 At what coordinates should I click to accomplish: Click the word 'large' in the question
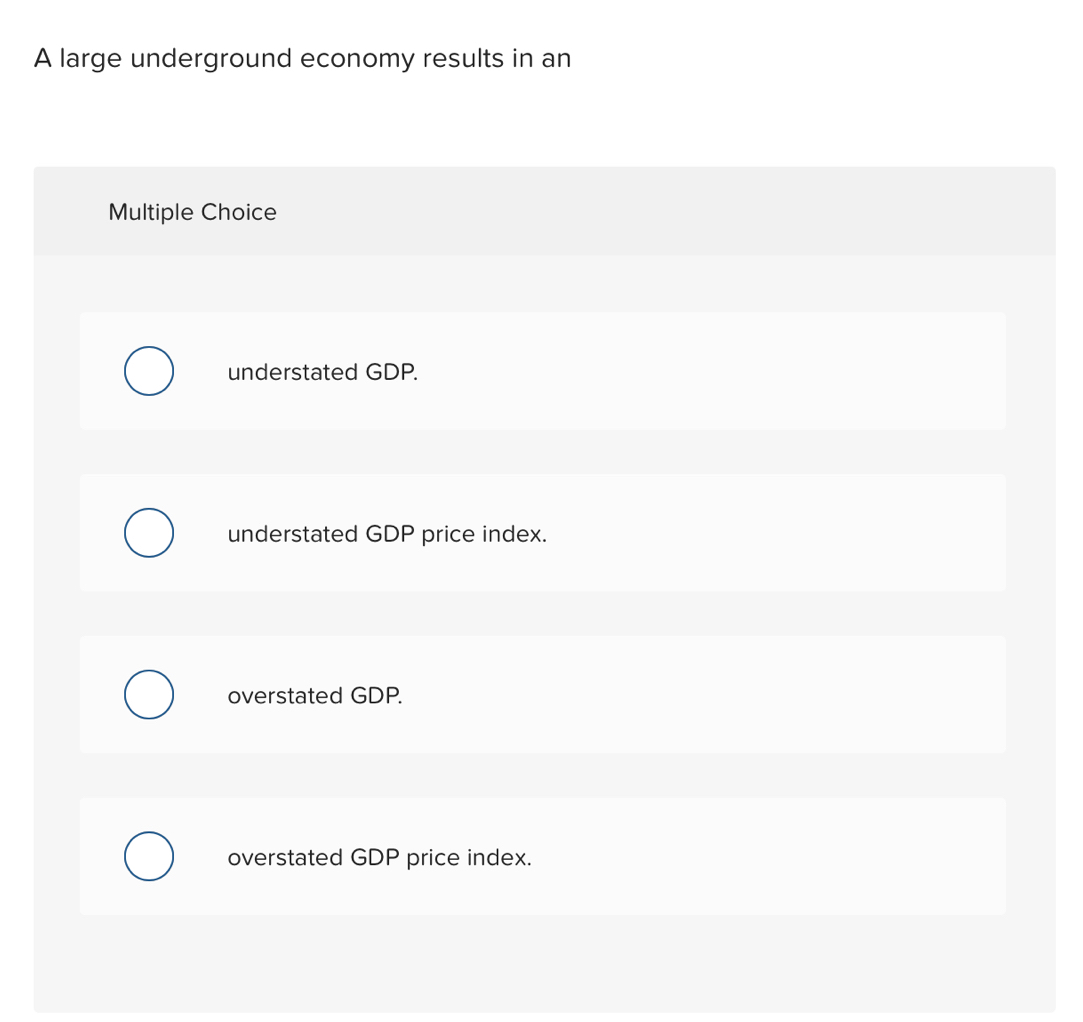(x=90, y=59)
